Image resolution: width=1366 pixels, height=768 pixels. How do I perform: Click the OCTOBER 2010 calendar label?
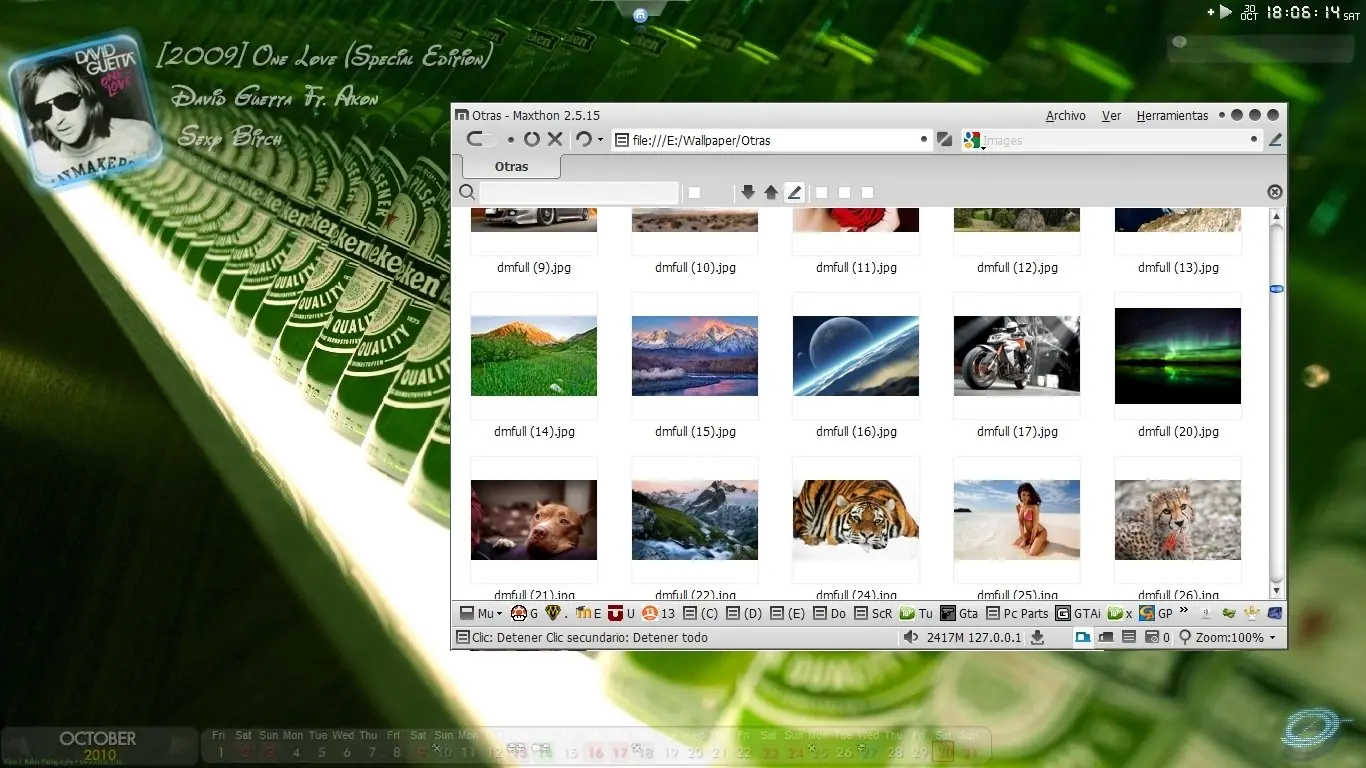click(99, 745)
